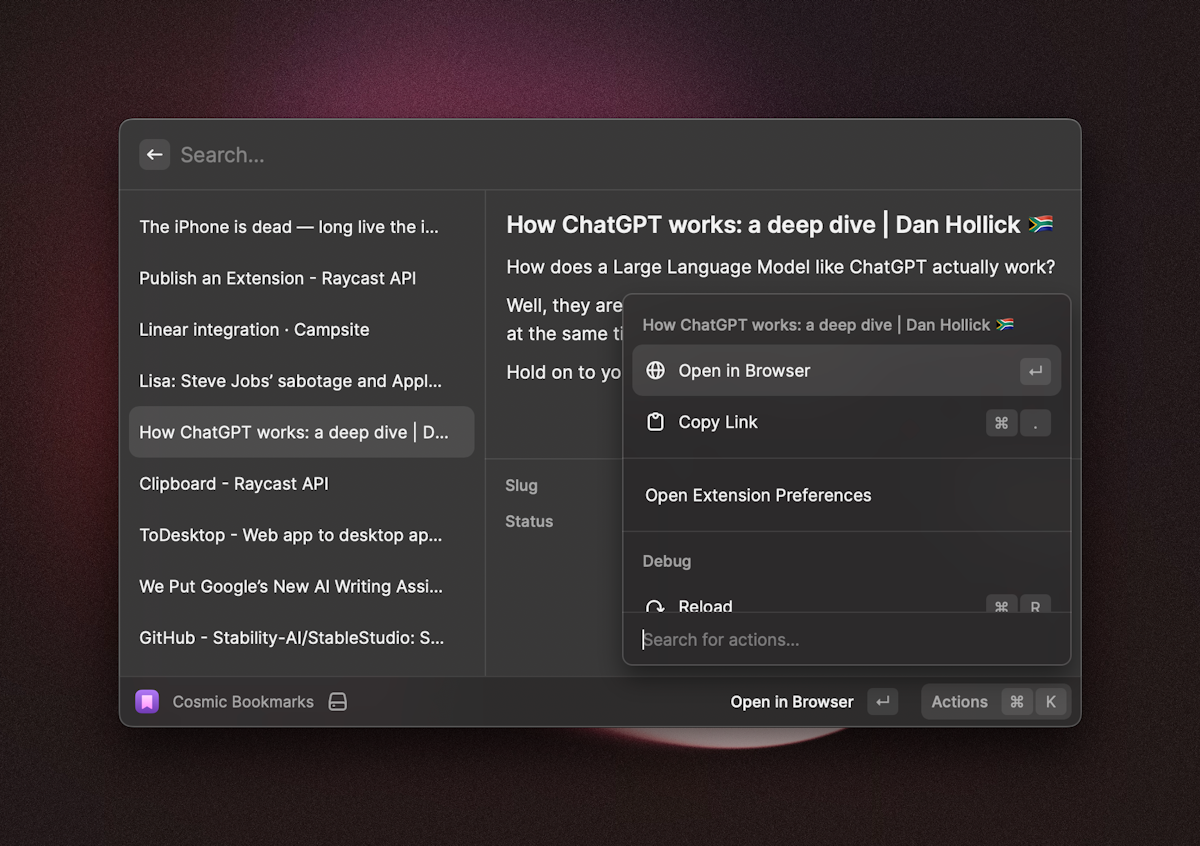
Task: Click the back arrow icon beside search
Action: [154, 155]
